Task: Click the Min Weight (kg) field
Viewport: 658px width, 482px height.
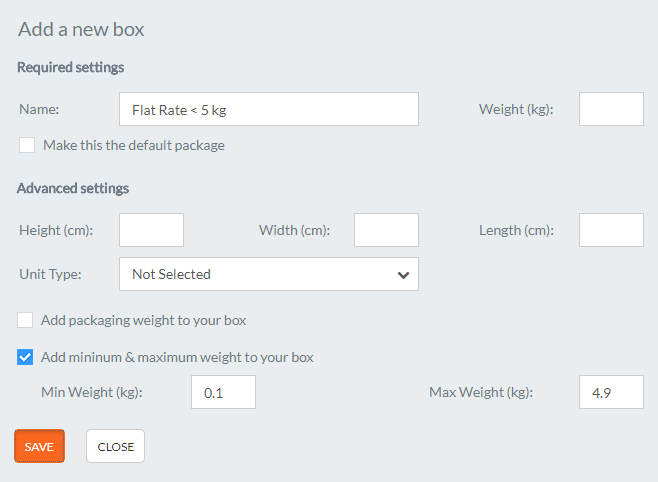Action: point(223,392)
